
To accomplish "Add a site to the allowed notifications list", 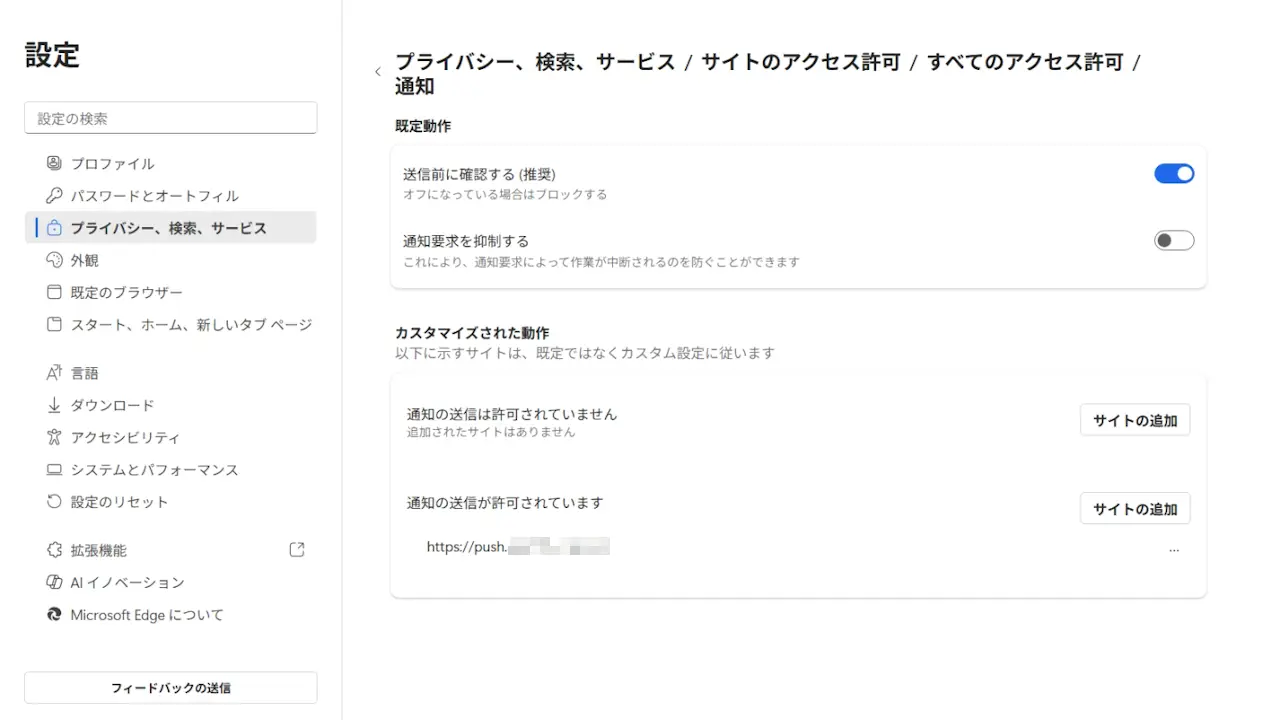I will pyautogui.click(x=1135, y=509).
